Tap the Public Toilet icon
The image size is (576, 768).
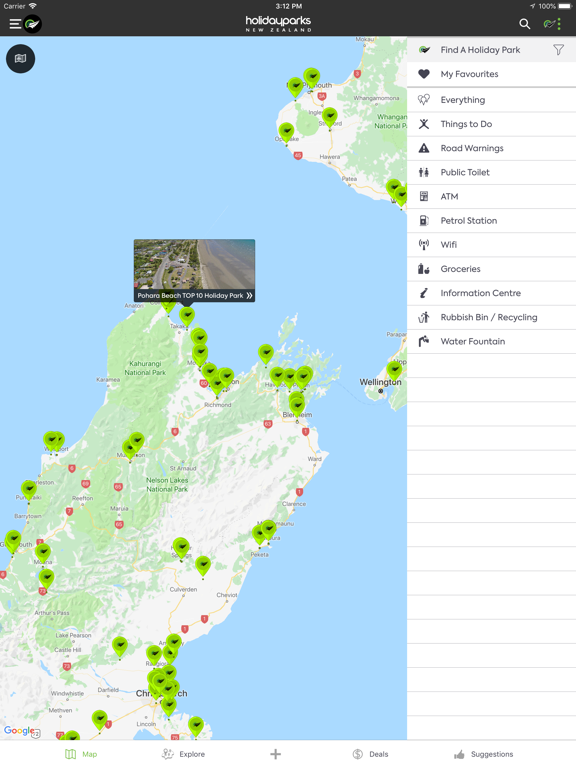coord(424,172)
